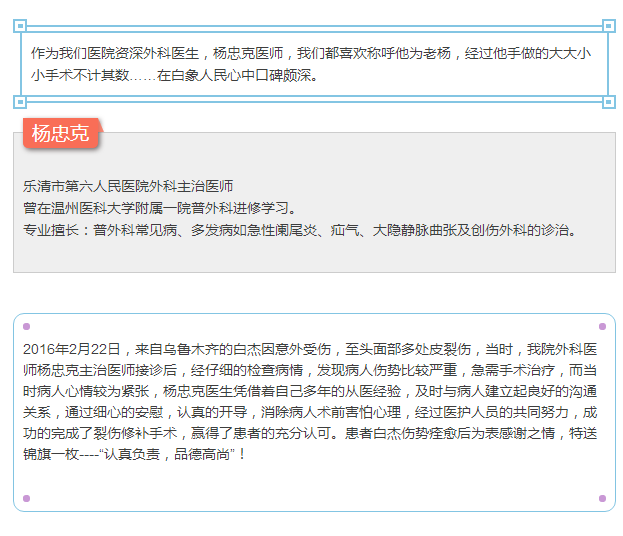Click the story line starting 时病人心情较为紧张
Screen dimensions: 623x536
[x=310, y=391]
